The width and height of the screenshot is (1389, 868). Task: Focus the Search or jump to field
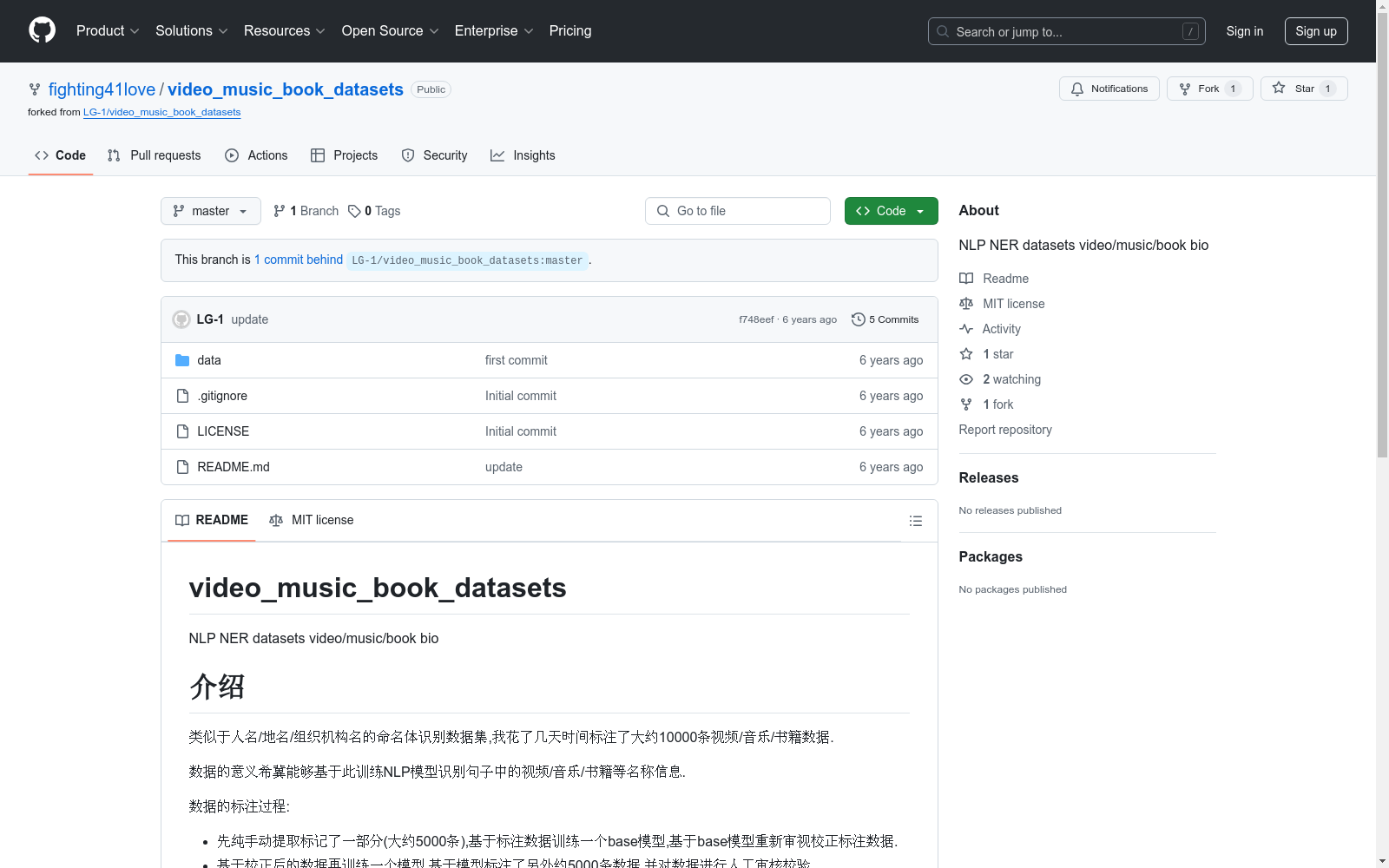[x=1066, y=31]
